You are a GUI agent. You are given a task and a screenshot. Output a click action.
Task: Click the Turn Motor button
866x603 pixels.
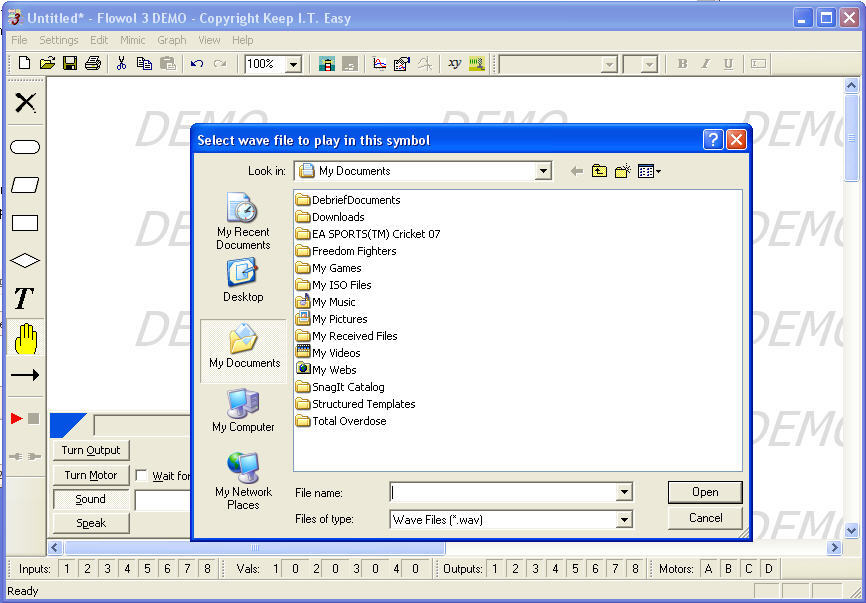91,475
